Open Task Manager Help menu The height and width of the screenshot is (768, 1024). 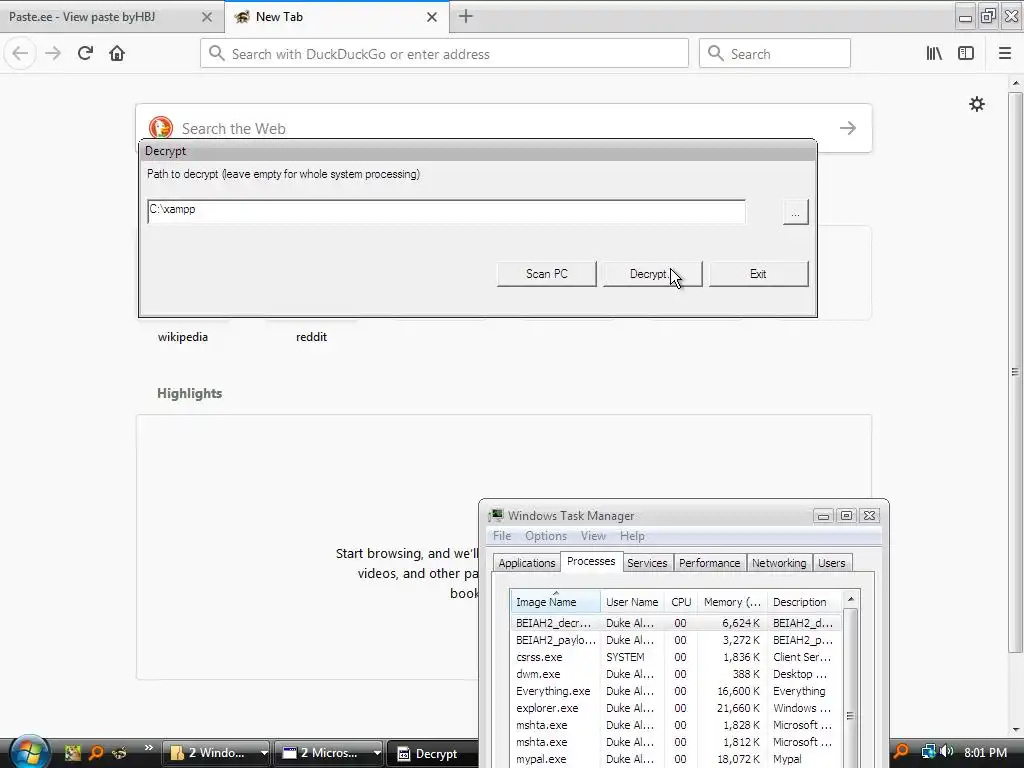[x=632, y=536]
